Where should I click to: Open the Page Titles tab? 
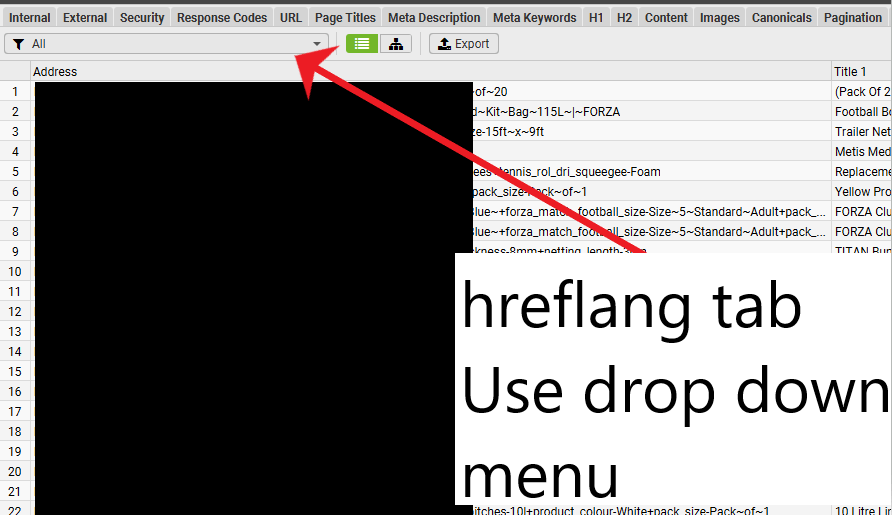coord(345,18)
